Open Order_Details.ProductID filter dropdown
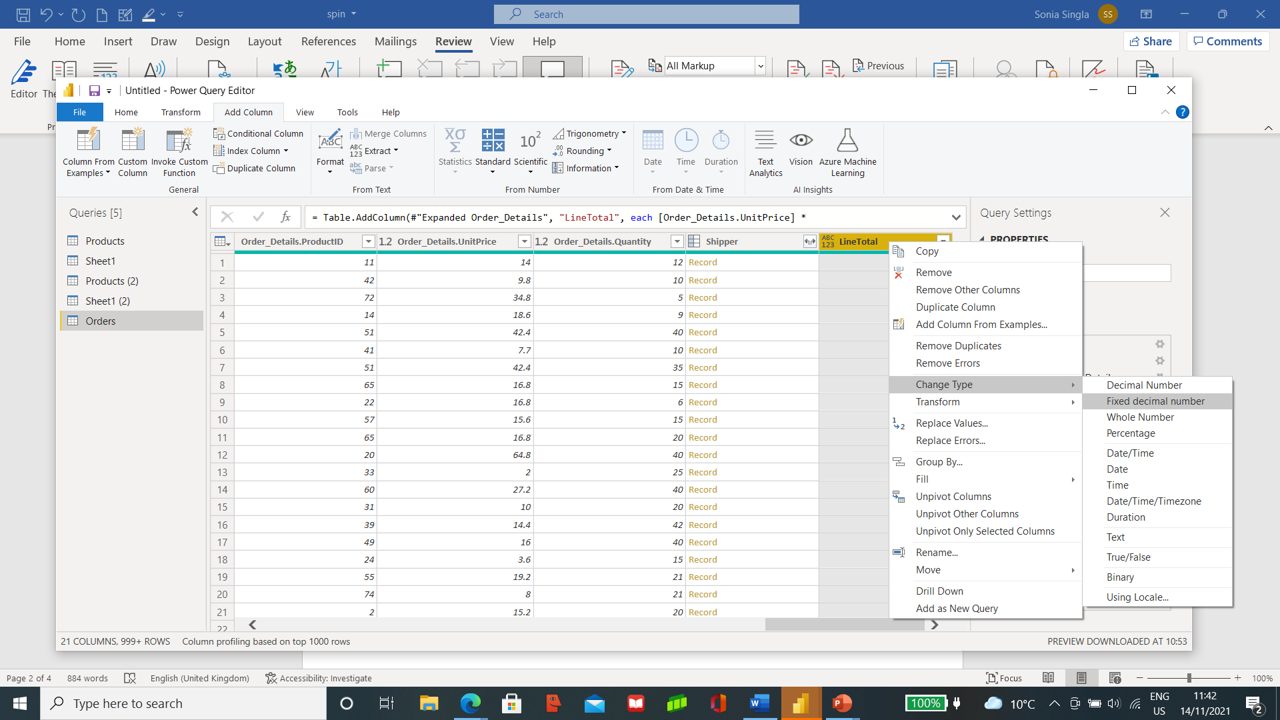The width and height of the screenshot is (1280, 720). 368,242
